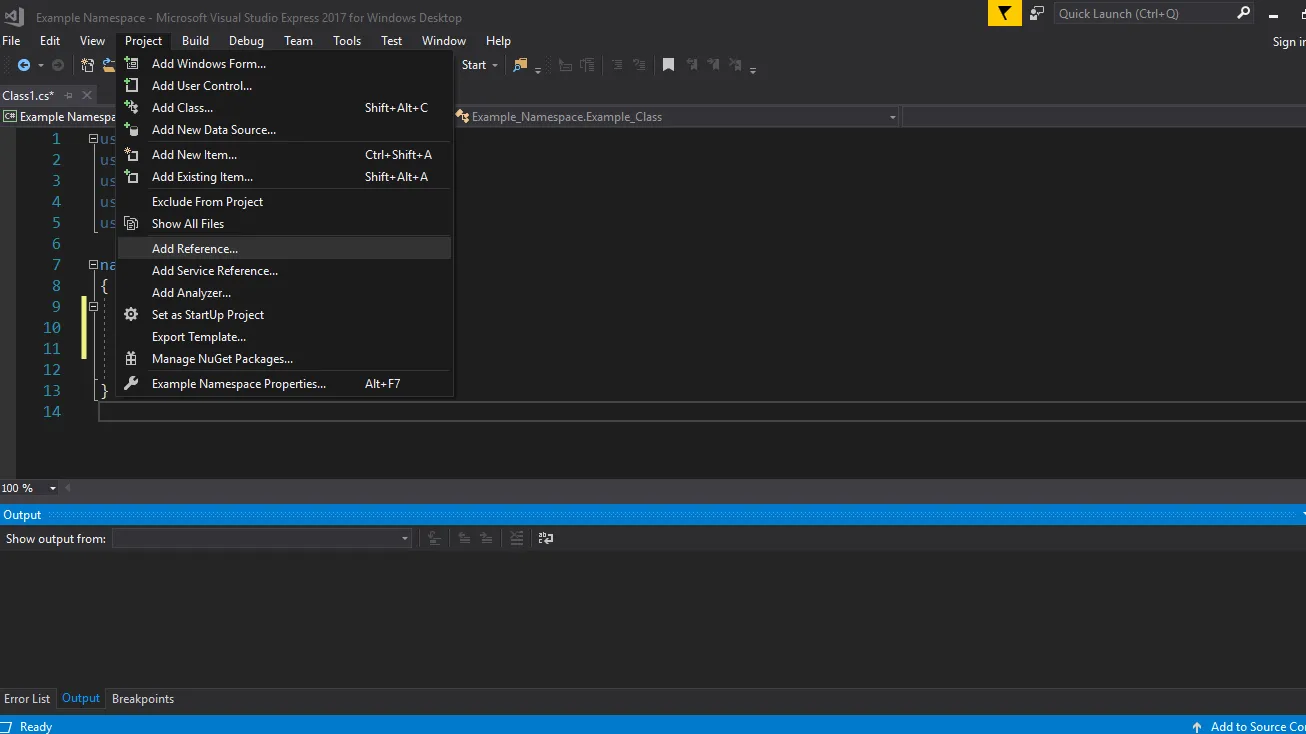Select Export Template... menu entry
The image size is (1306, 734).
click(285, 336)
